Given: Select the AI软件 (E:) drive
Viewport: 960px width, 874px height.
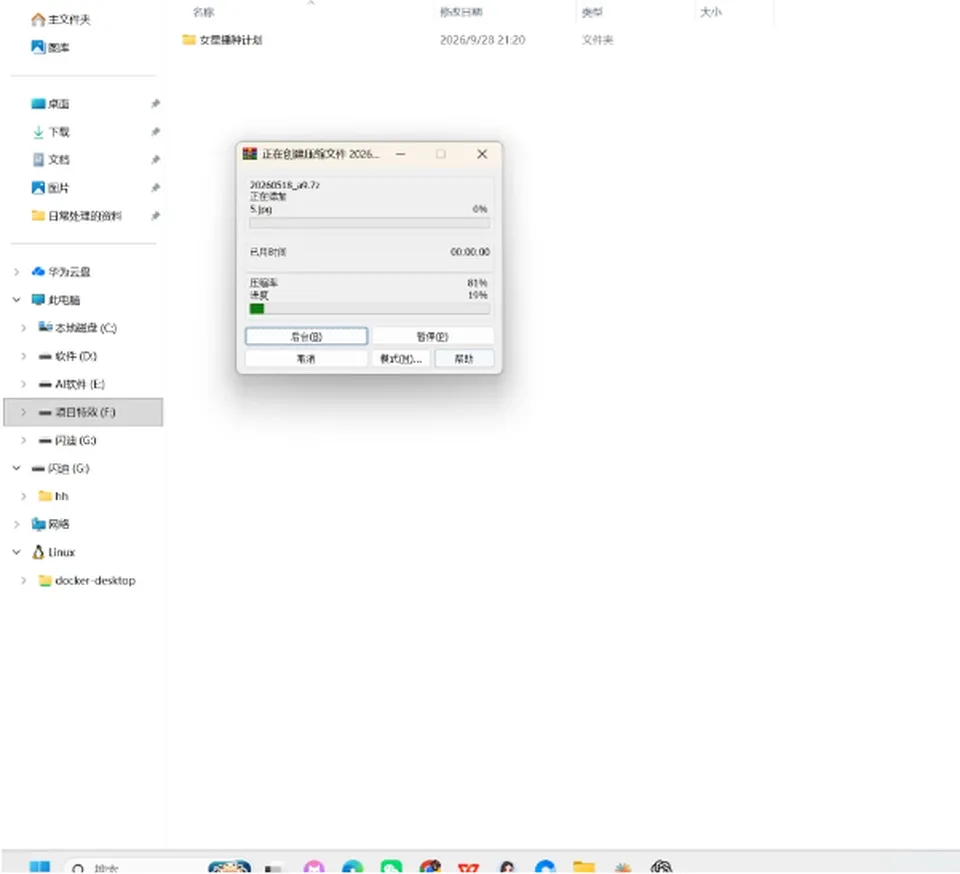Looking at the screenshot, I should (x=72, y=384).
